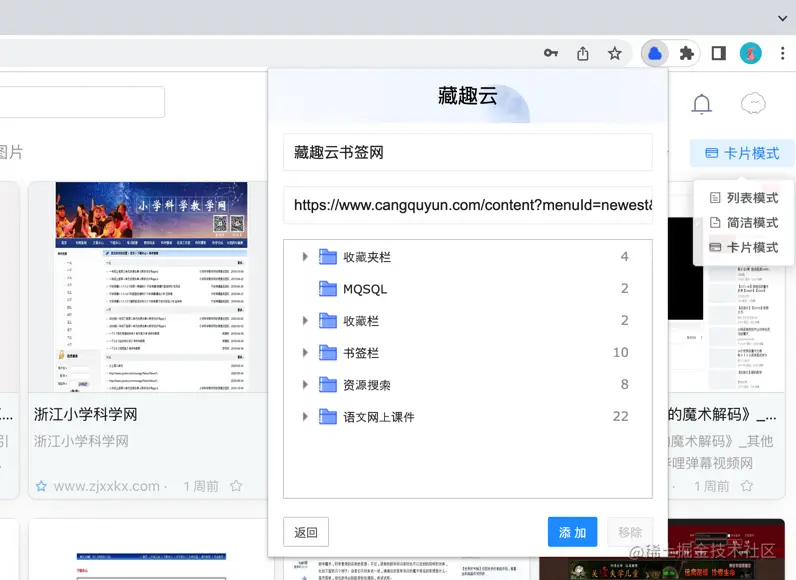The image size is (796, 580).
Task: Open the extensions puzzle icon
Action: [x=686, y=53]
